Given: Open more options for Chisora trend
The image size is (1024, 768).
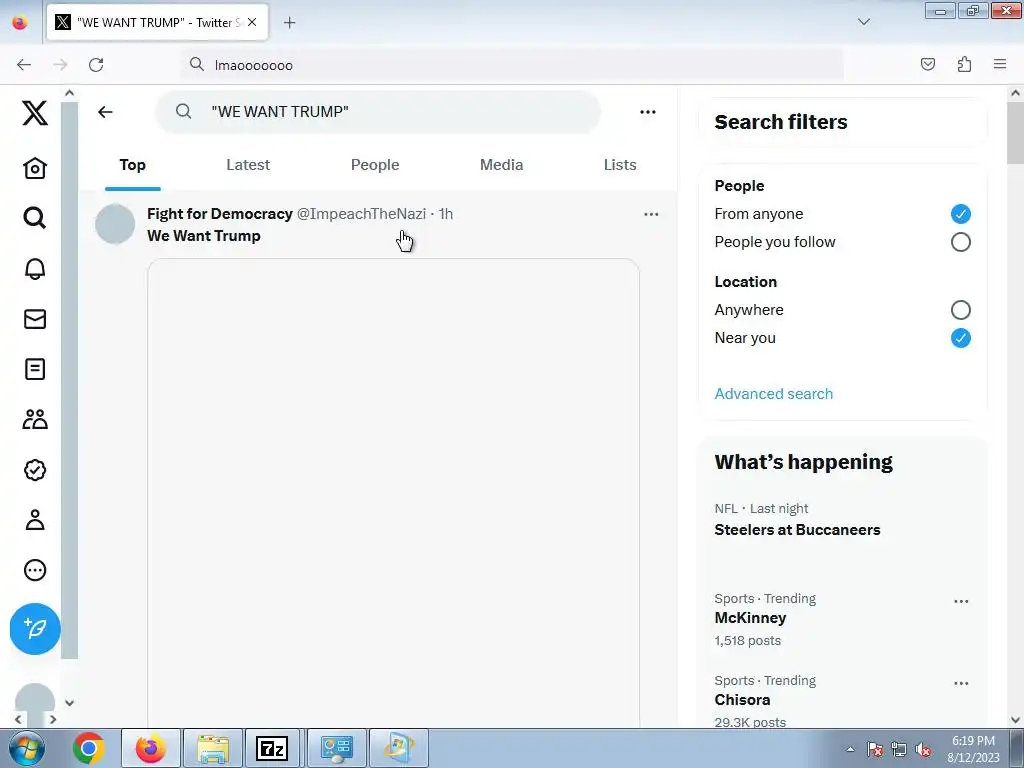Looking at the screenshot, I should coord(961,684).
